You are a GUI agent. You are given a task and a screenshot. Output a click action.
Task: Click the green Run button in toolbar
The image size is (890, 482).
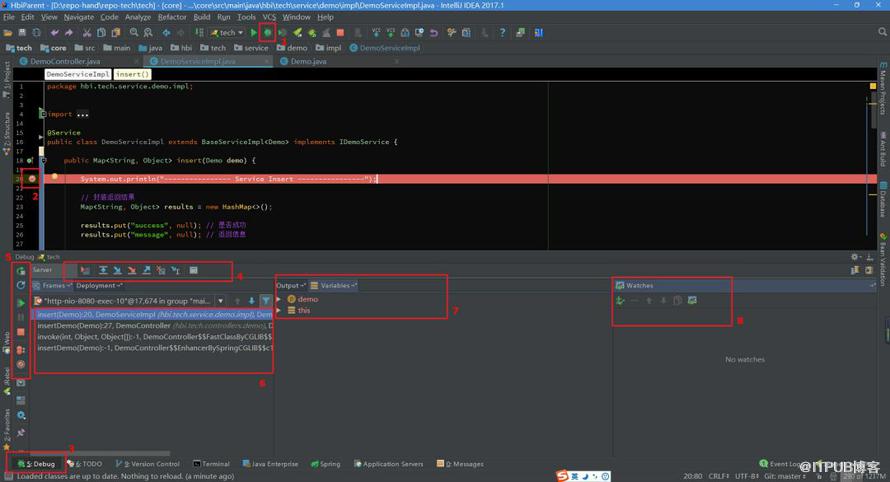click(254, 33)
